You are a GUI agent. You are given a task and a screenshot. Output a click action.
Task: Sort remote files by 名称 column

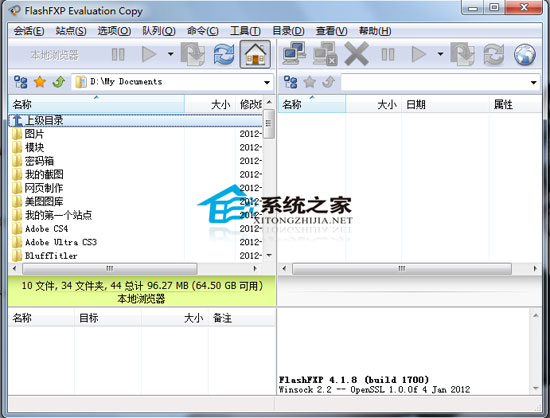312,104
